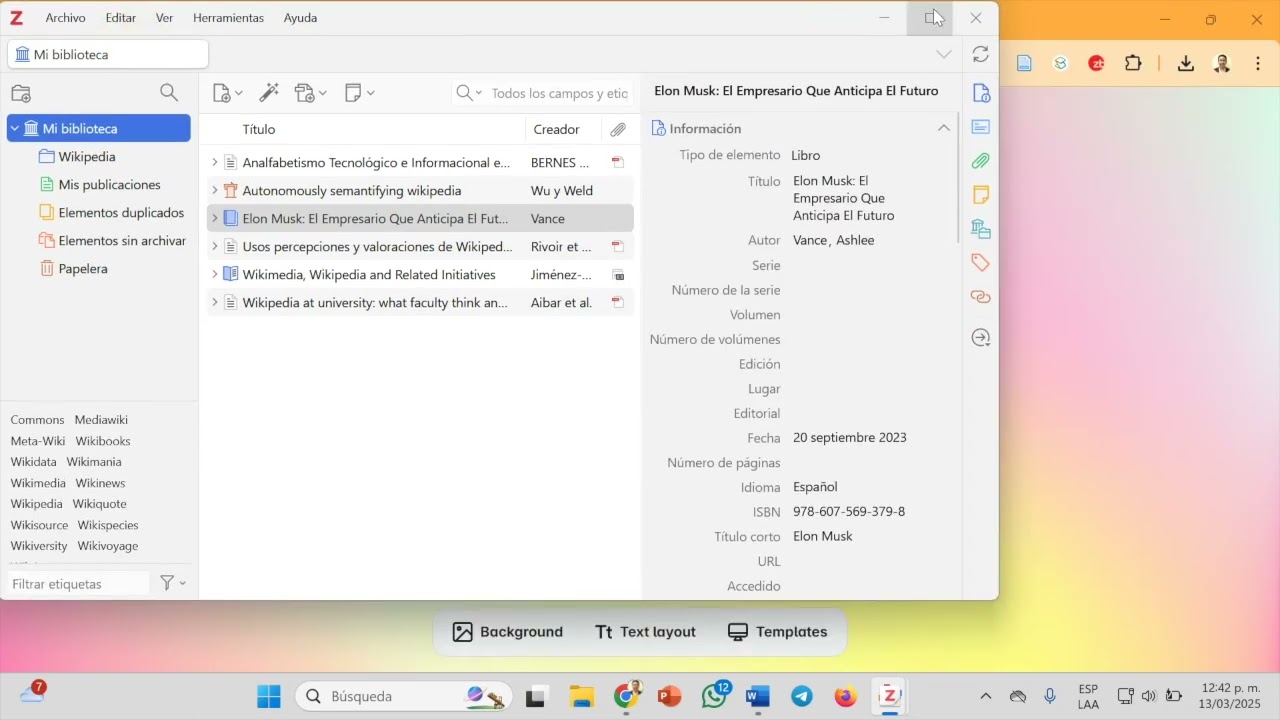Filter by the Wikiquote tag
This screenshot has width=1280, height=720.
click(99, 504)
